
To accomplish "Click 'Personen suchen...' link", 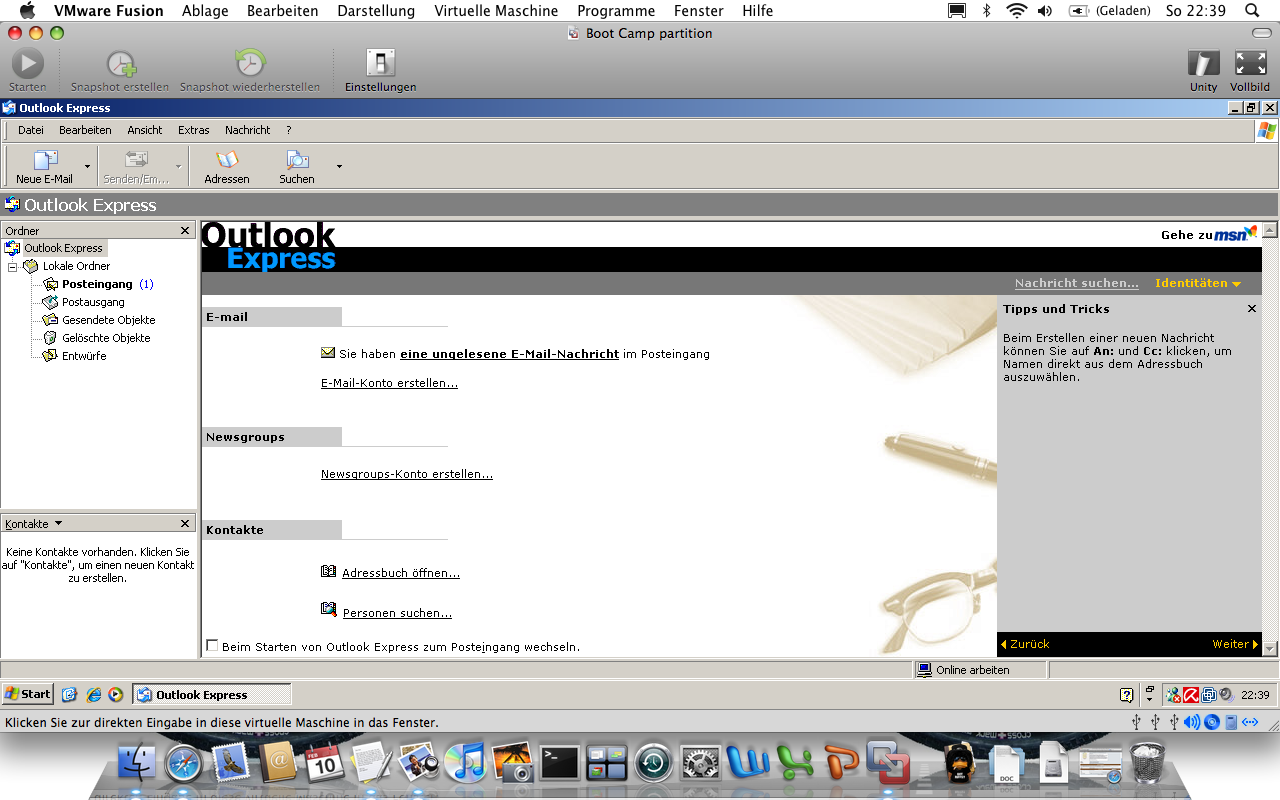I will [x=397, y=613].
